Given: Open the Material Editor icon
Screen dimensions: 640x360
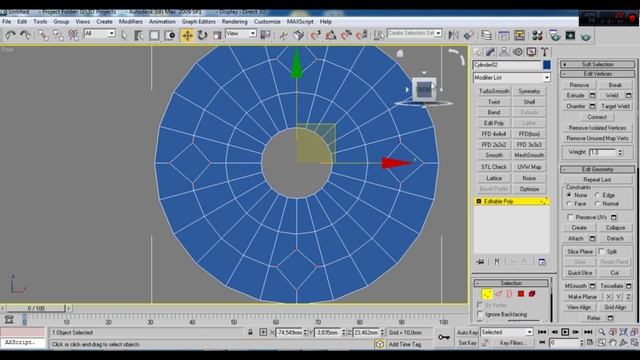Looking at the screenshot, I should [x=537, y=36].
